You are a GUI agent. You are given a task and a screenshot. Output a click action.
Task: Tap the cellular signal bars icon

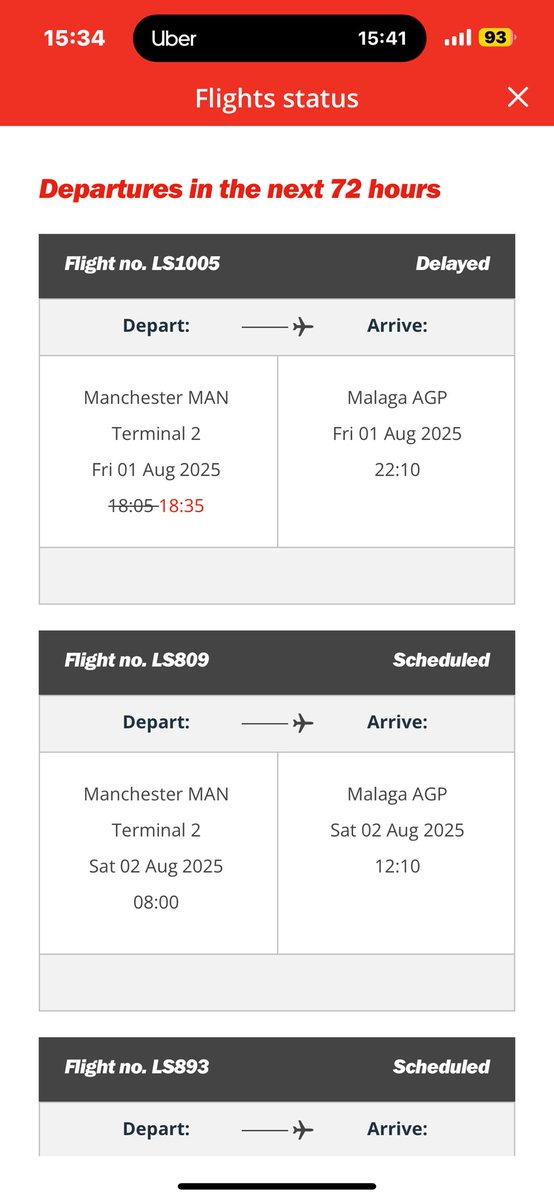(458, 38)
